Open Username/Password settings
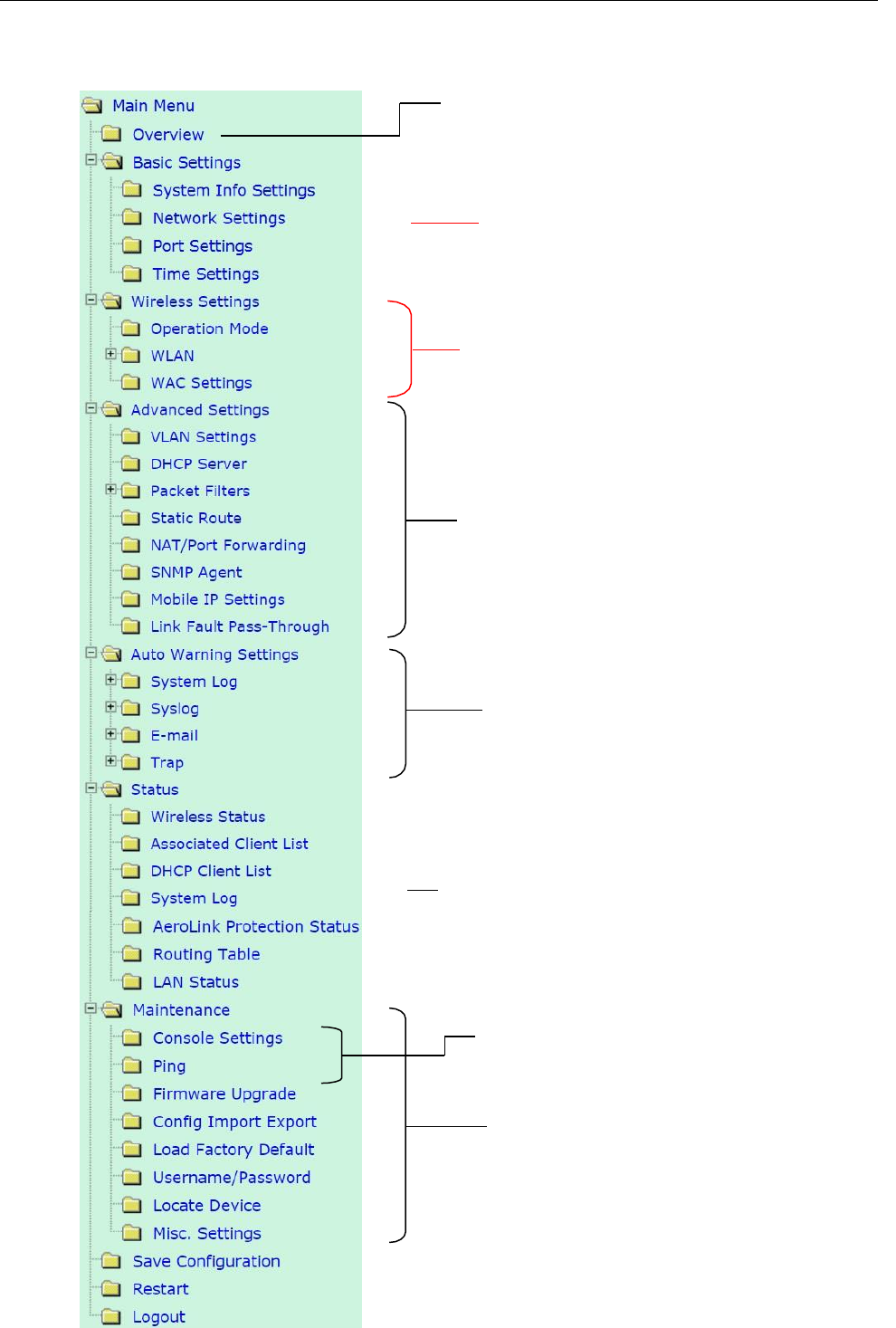This screenshot has width=896, height=1328. 232,1178
